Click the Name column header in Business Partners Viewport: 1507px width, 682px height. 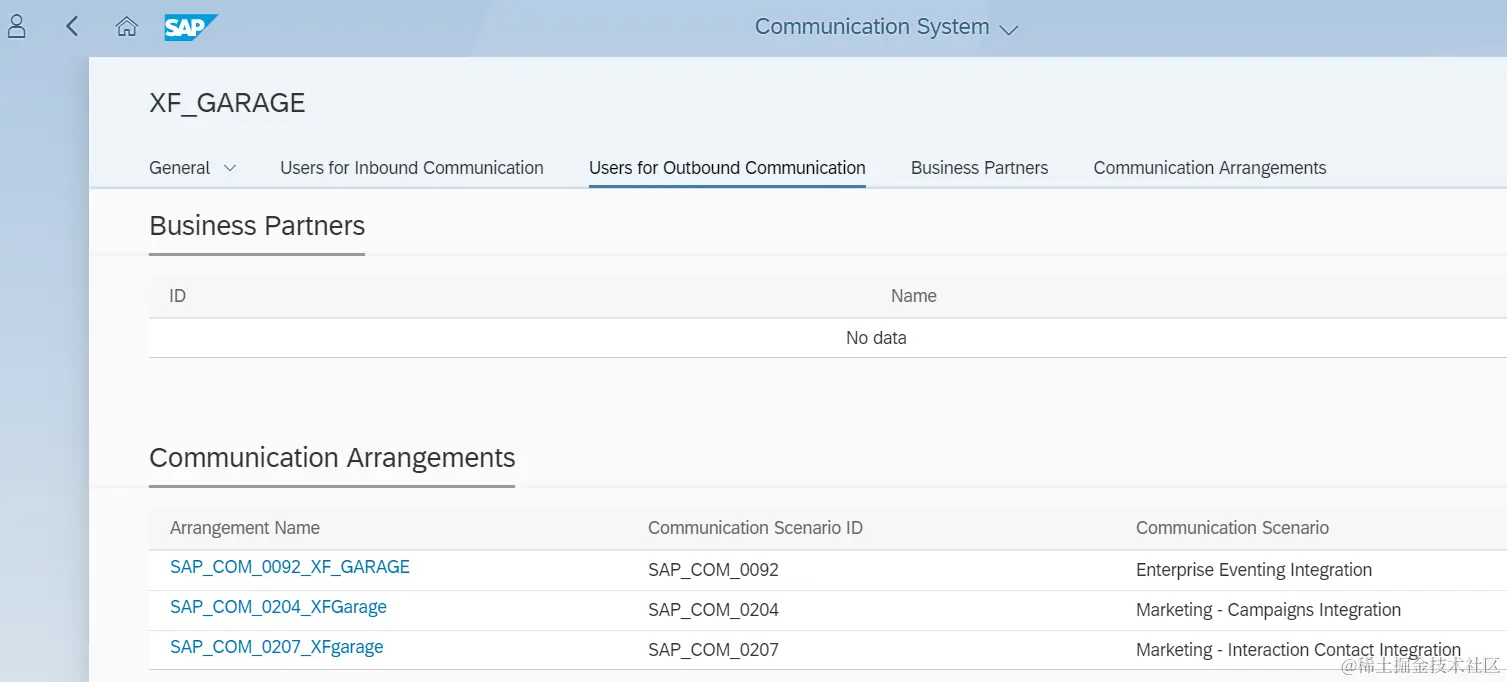(x=913, y=296)
